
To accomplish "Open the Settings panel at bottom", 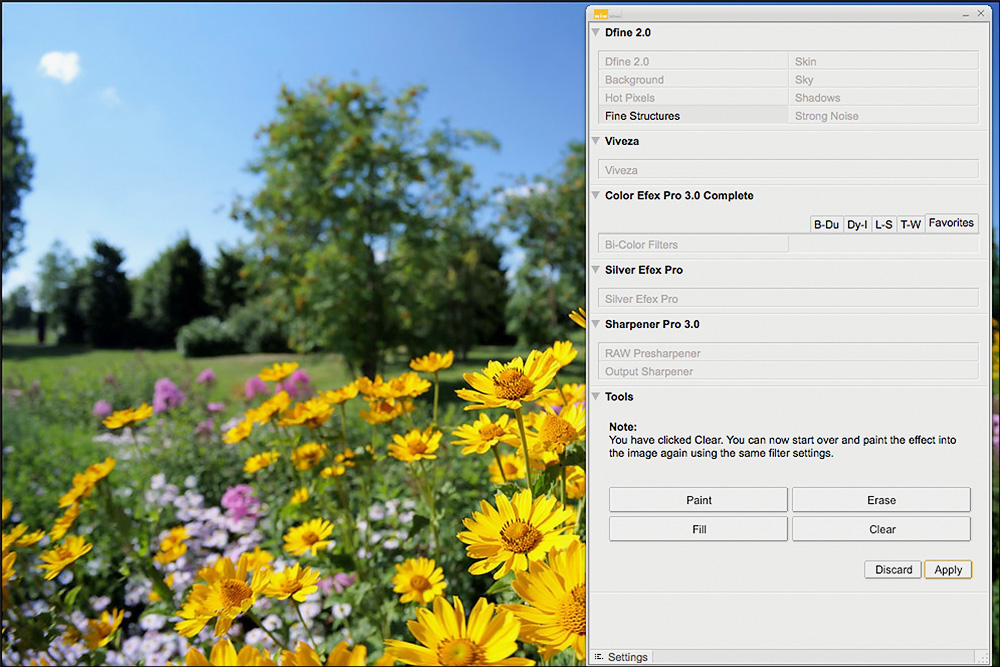I will [621, 657].
